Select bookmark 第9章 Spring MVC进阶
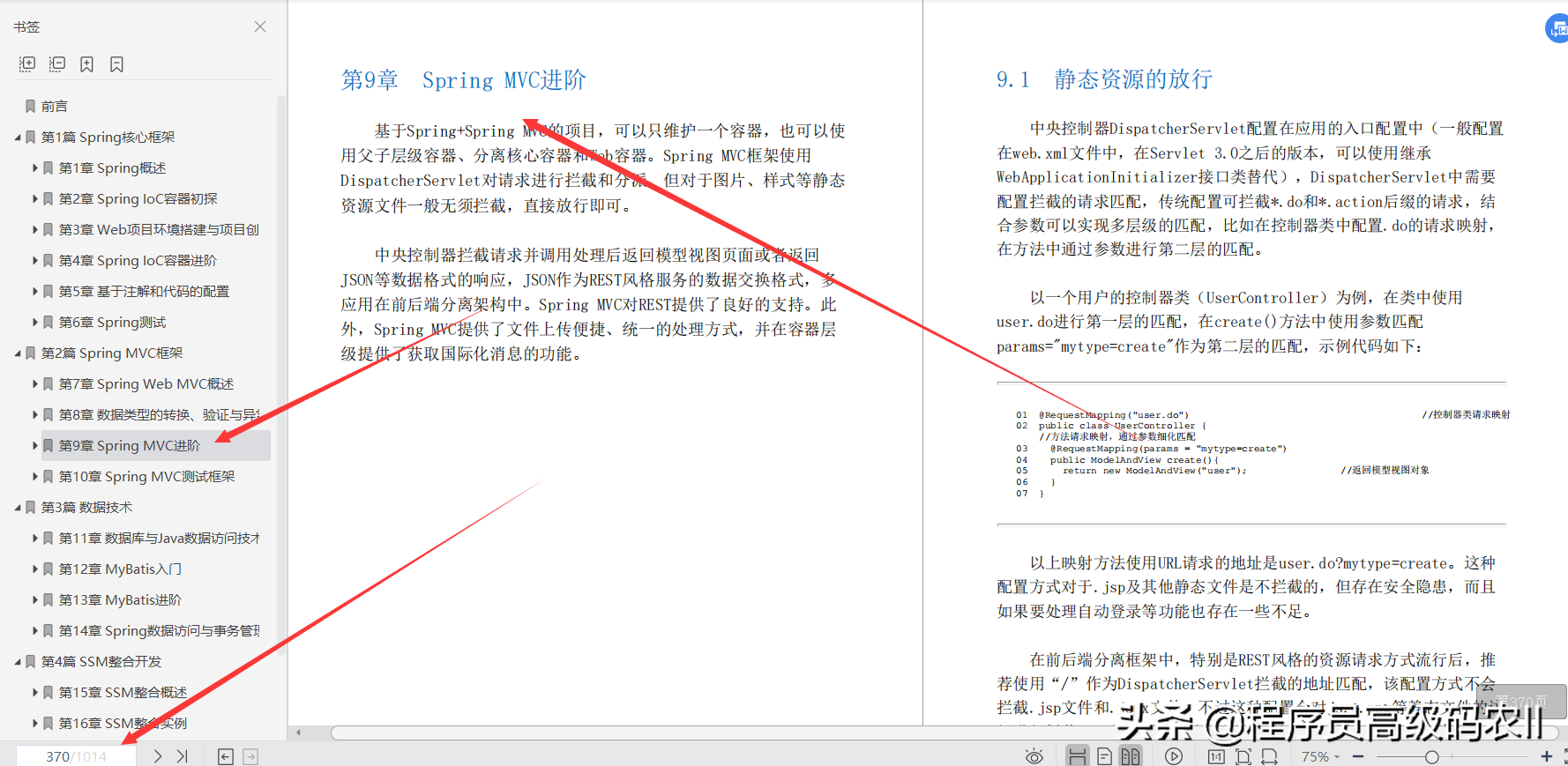 [x=130, y=445]
